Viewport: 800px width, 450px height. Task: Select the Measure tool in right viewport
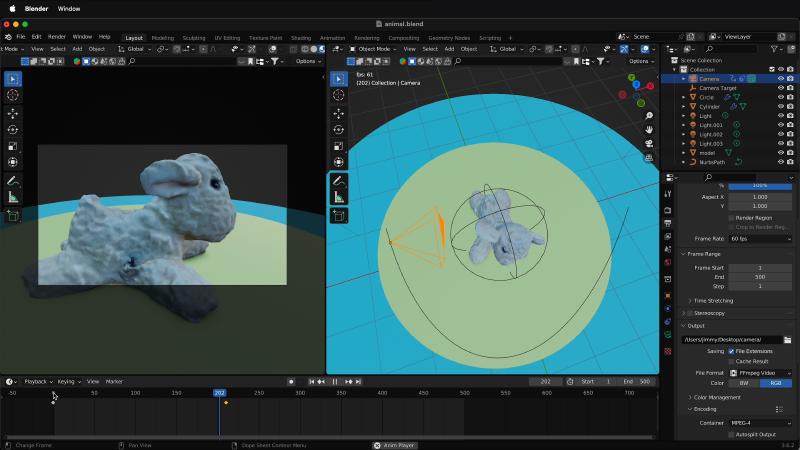click(x=338, y=197)
